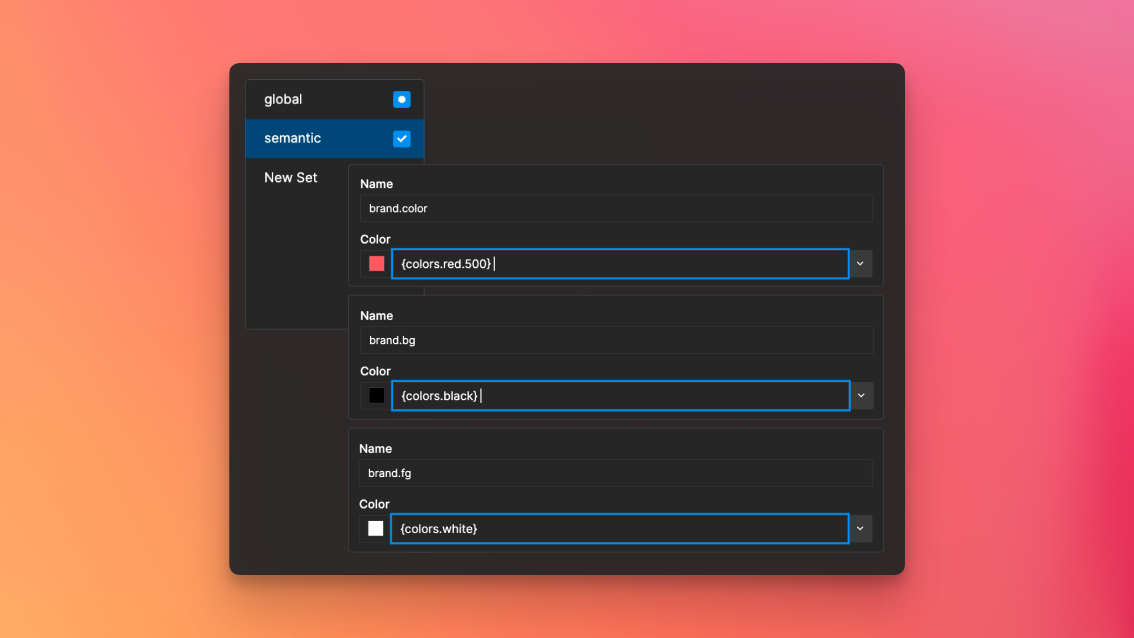1134x638 pixels.
Task: Select the semantic token set
Action: [334, 138]
